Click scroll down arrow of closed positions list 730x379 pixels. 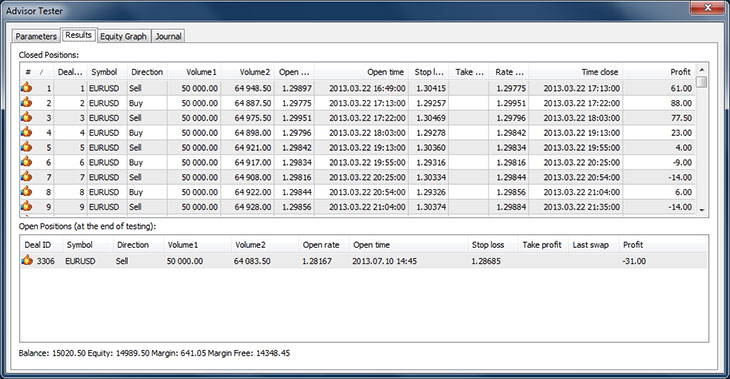coord(702,210)
